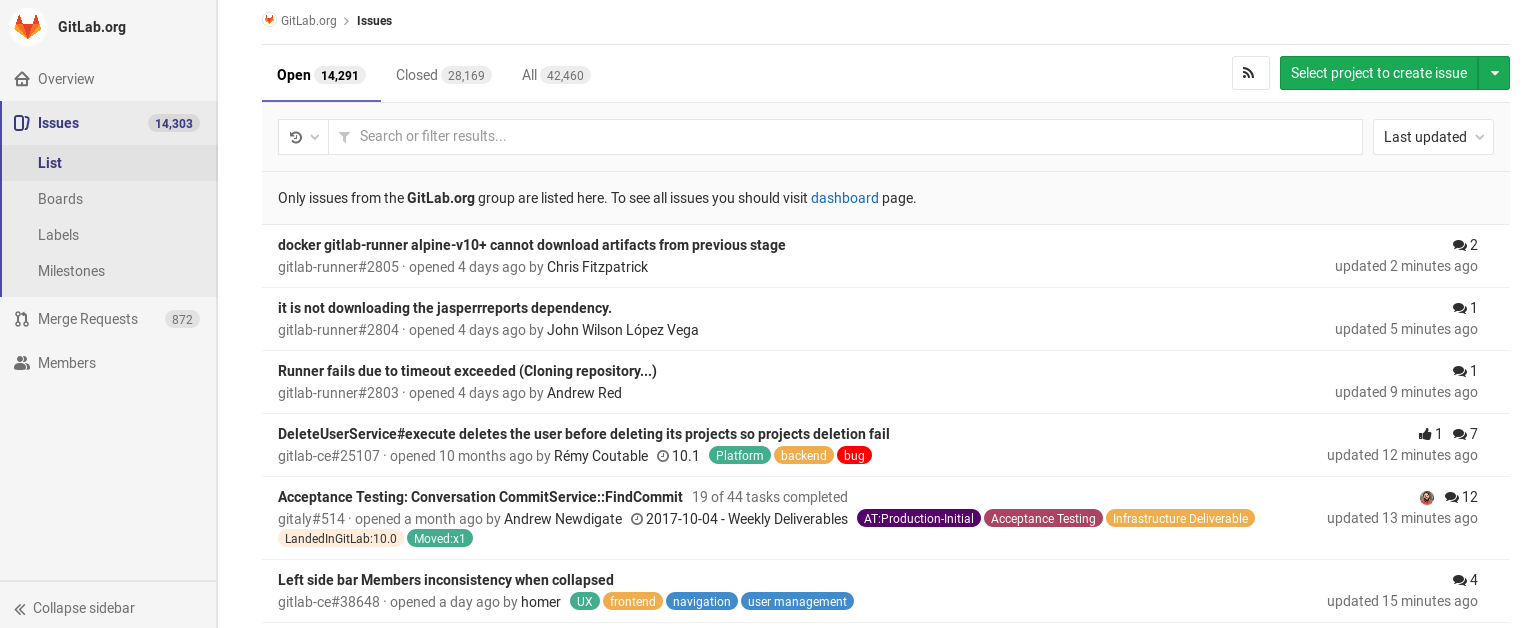Click Select project to create issue
Screen dimensions: 1528x628
[1379, 72]
